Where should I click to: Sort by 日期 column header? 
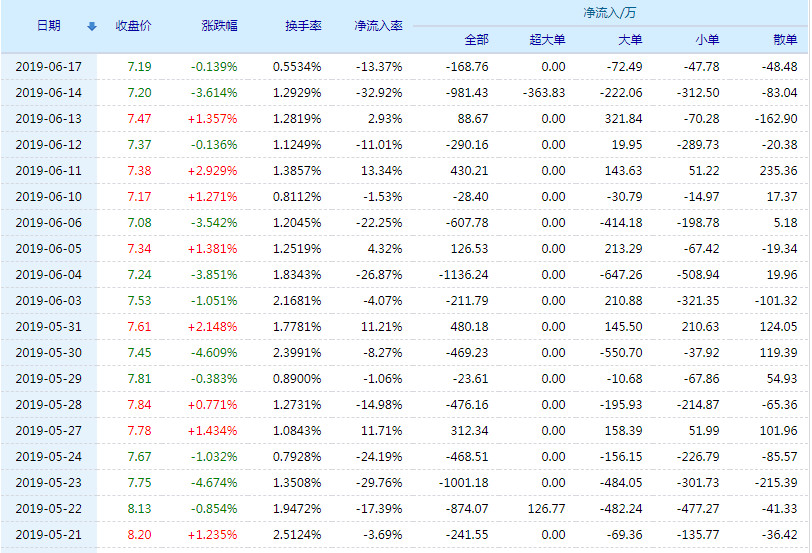49,25
